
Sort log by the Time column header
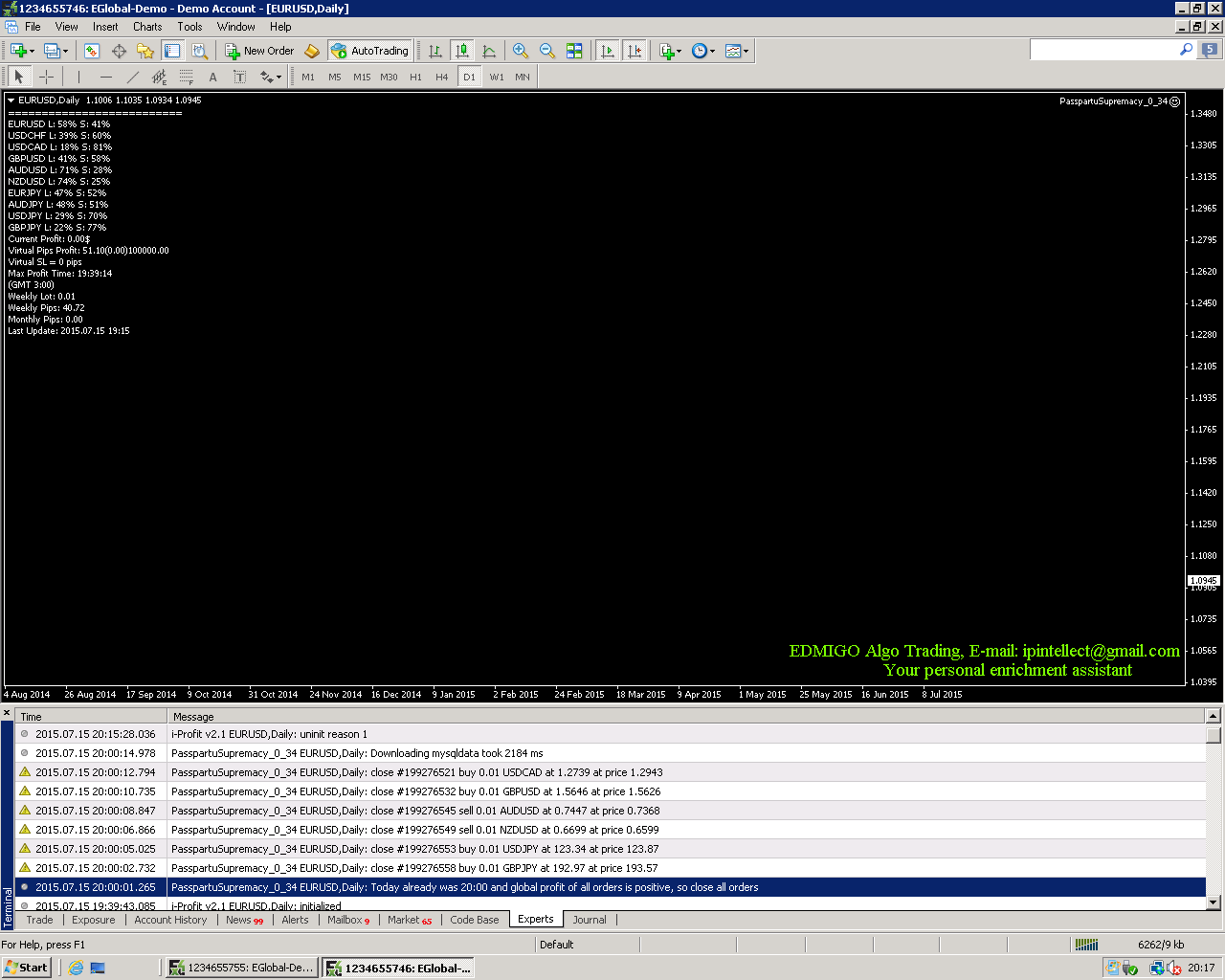92,717
